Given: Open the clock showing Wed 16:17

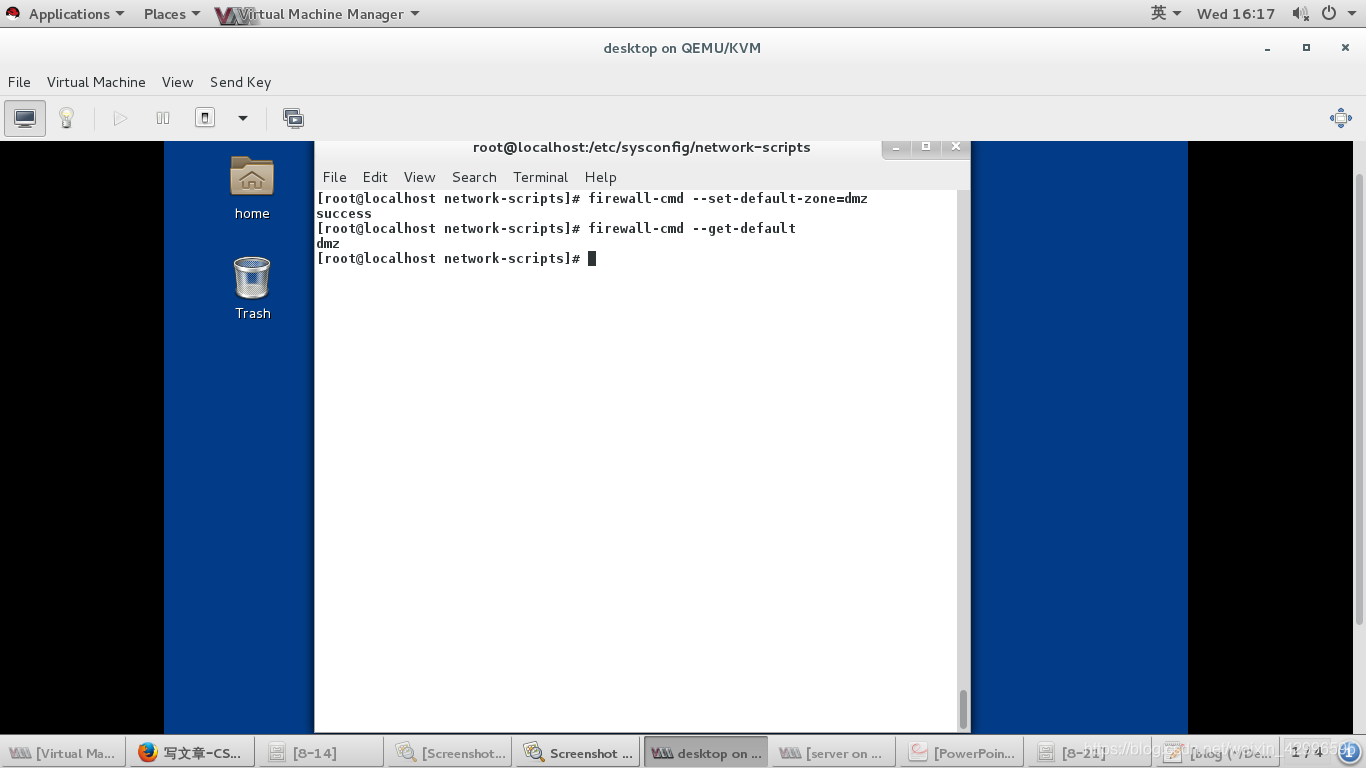Looking at the screenshot, I should point(1236,14).
